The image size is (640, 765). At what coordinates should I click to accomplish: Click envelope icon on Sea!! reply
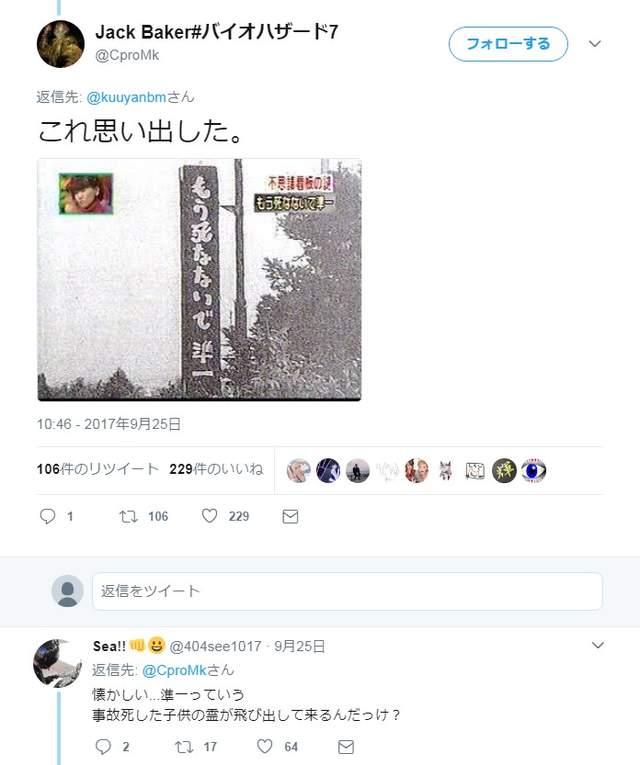(x=346, y=746)
